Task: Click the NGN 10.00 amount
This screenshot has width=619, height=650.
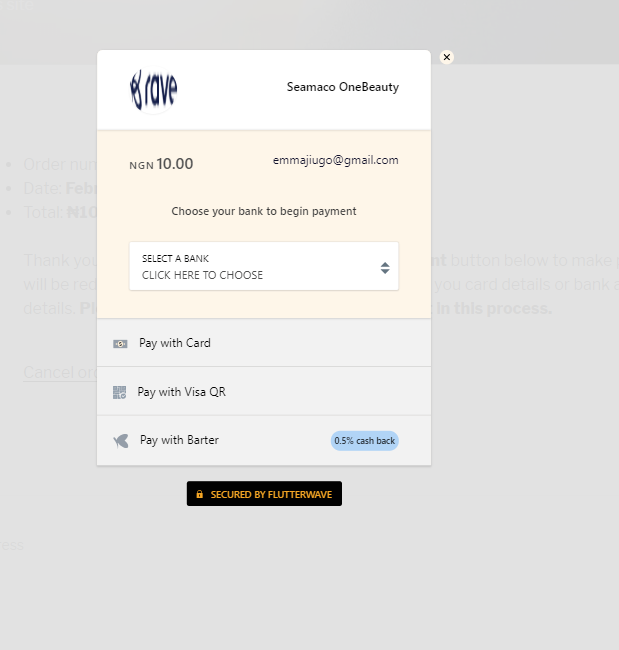Action: (x=161, y=164)
